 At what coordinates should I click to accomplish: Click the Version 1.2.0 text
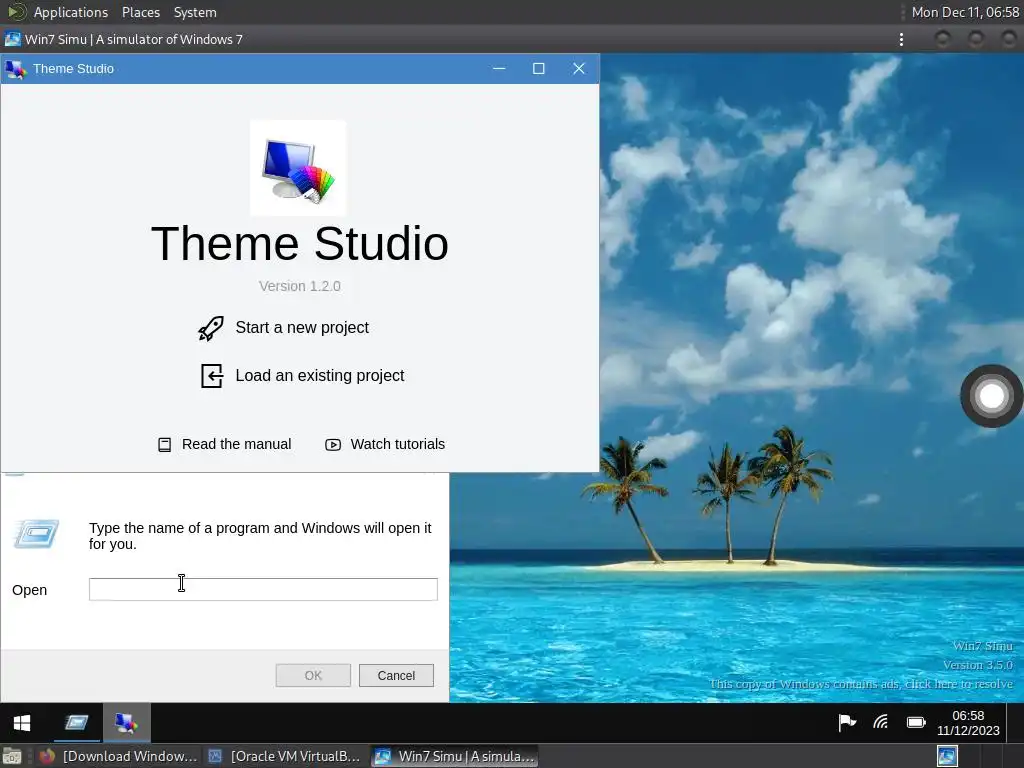tap(300, 286)
